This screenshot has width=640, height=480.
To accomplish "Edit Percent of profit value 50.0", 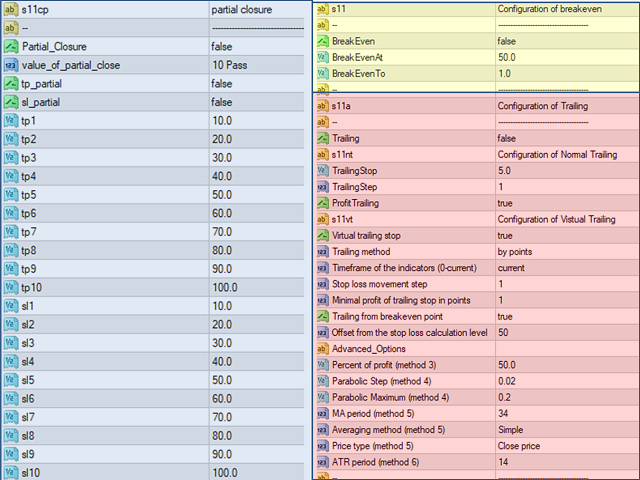I will [507, 365].
